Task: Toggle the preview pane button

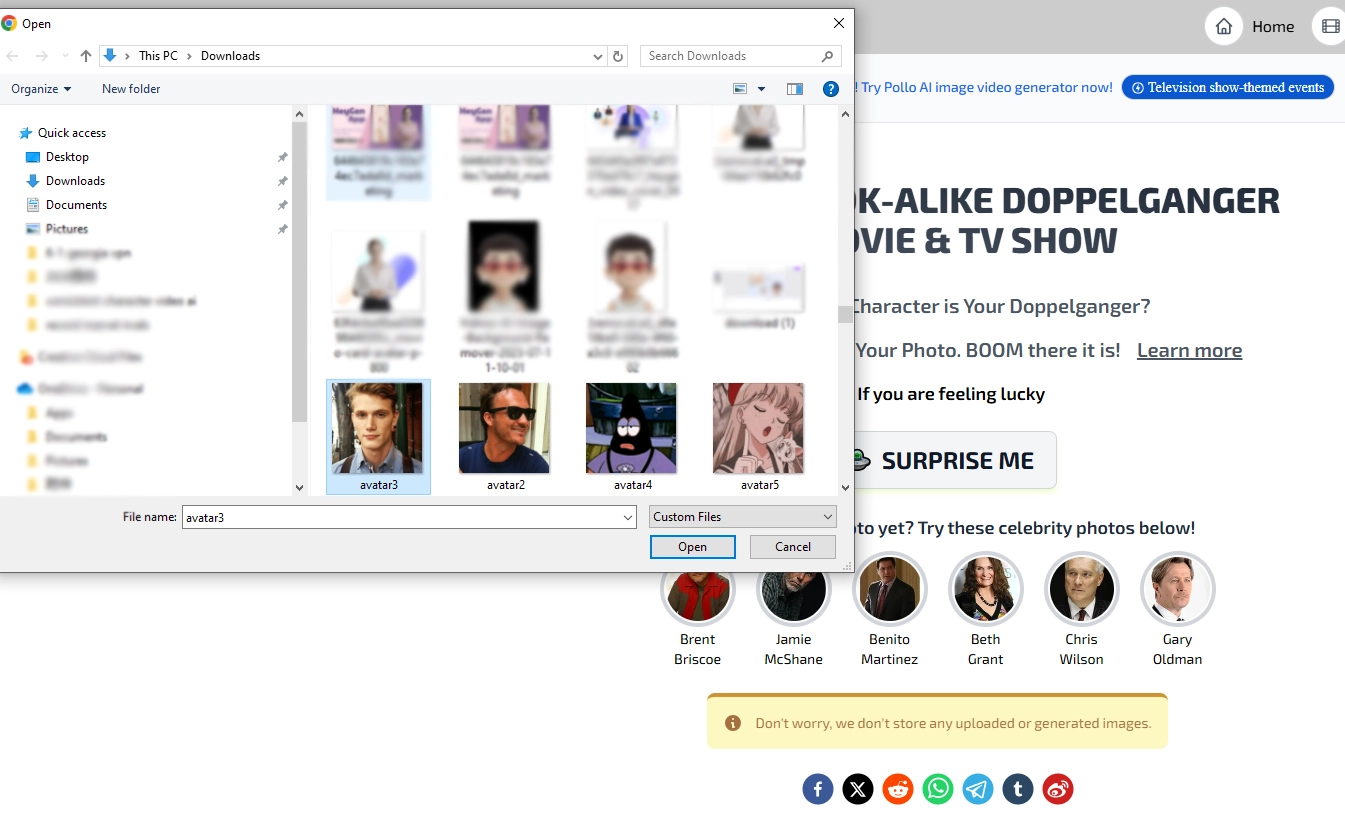Action: (x=795, y=89)
